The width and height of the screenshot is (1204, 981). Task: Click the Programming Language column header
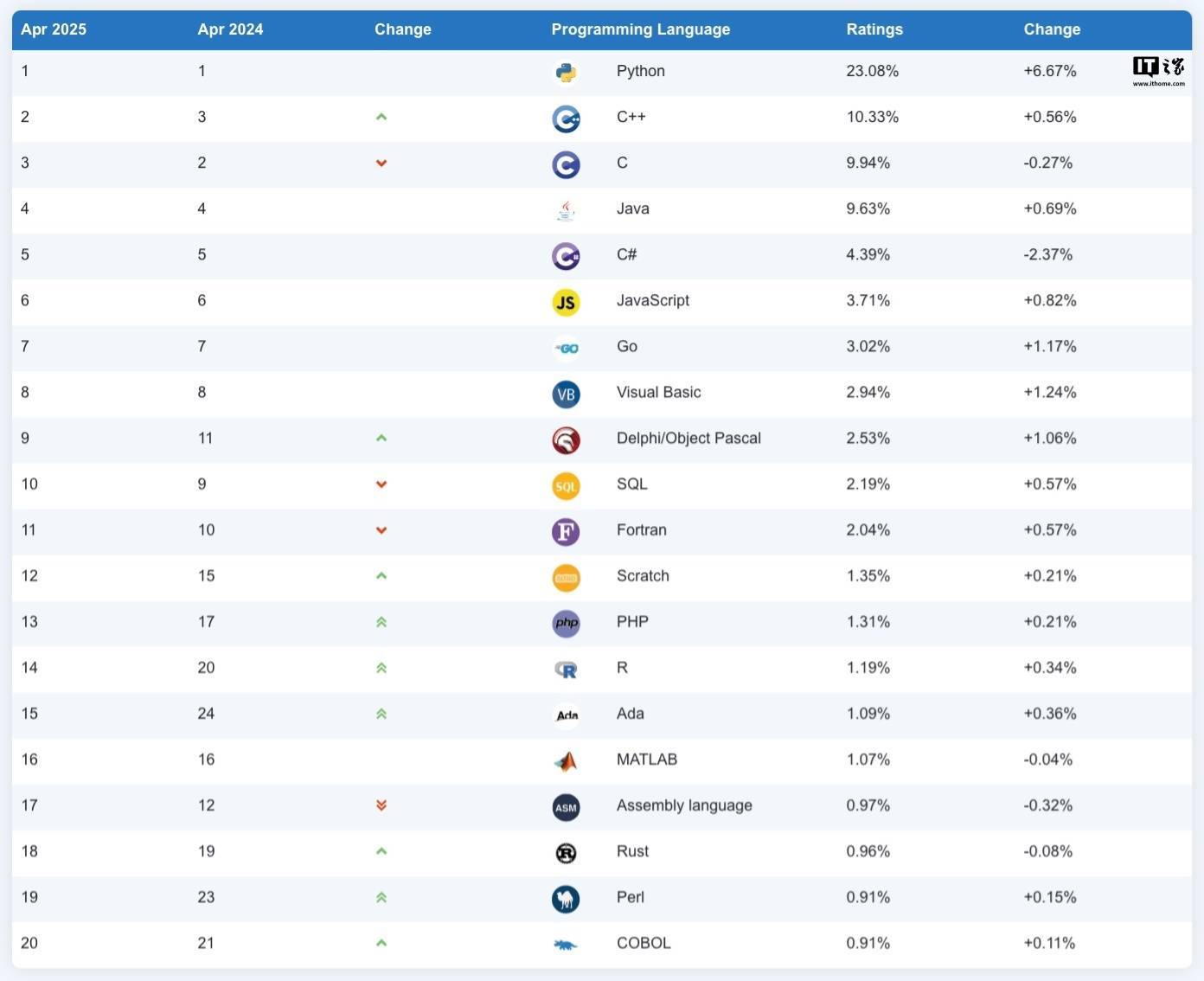[641, 29]
